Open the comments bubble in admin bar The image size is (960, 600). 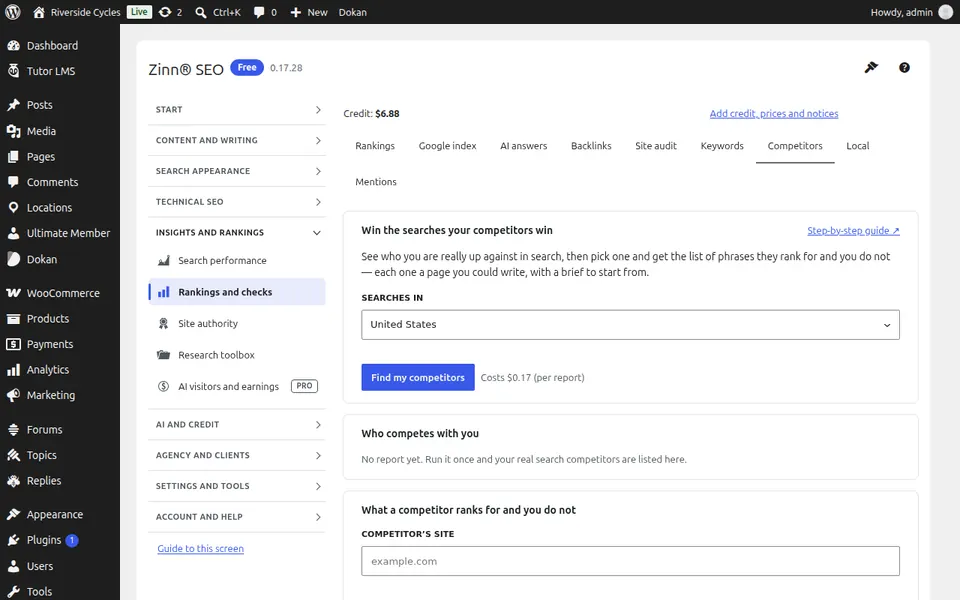pyautogui.click(x=259, y=12)
